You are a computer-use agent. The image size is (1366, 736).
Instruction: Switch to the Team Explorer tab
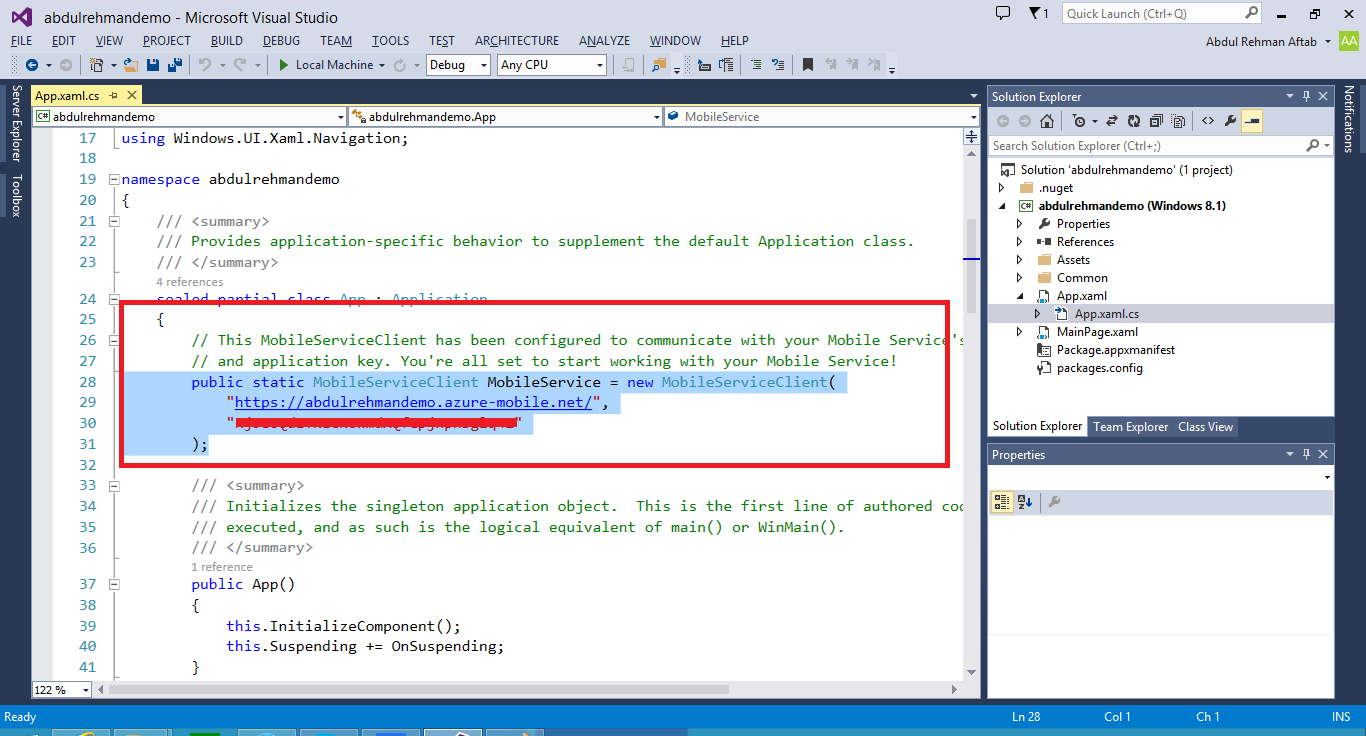click(x=1130, y=427)
